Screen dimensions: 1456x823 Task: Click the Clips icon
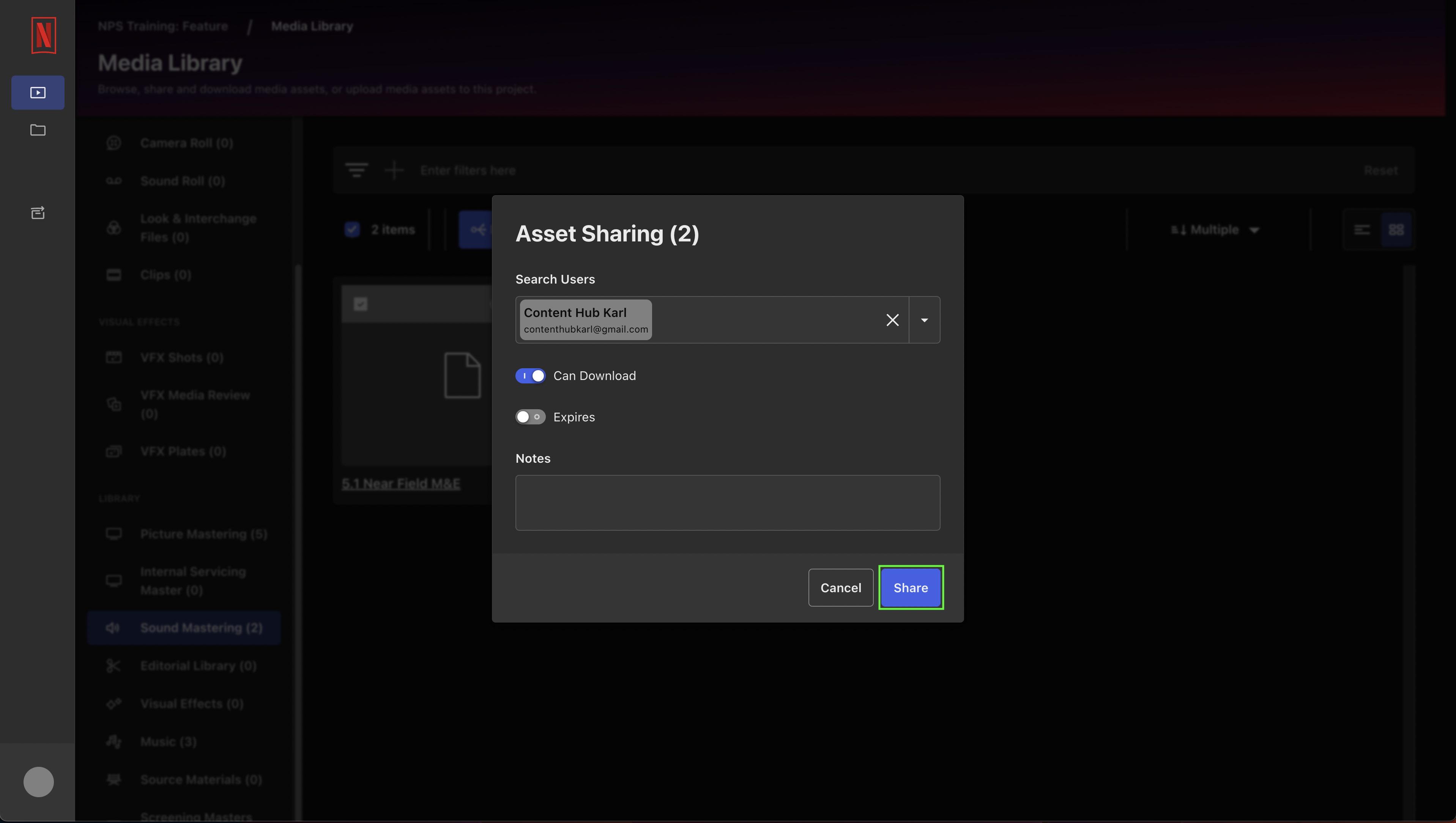tap(113, 275)
